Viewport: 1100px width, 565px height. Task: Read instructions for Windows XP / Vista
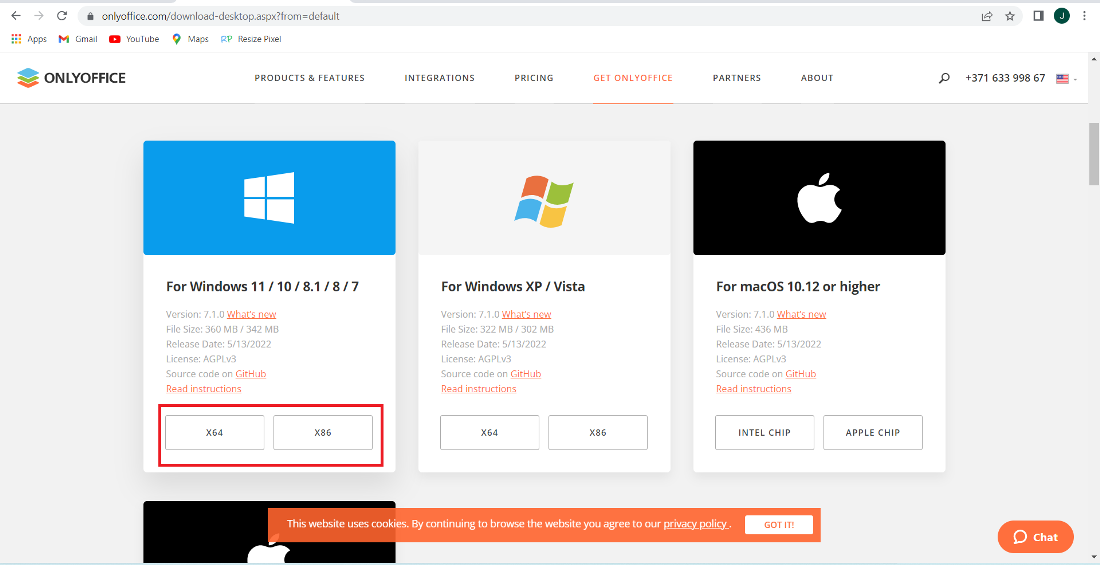pyautogui.click(x=478, y=389)
